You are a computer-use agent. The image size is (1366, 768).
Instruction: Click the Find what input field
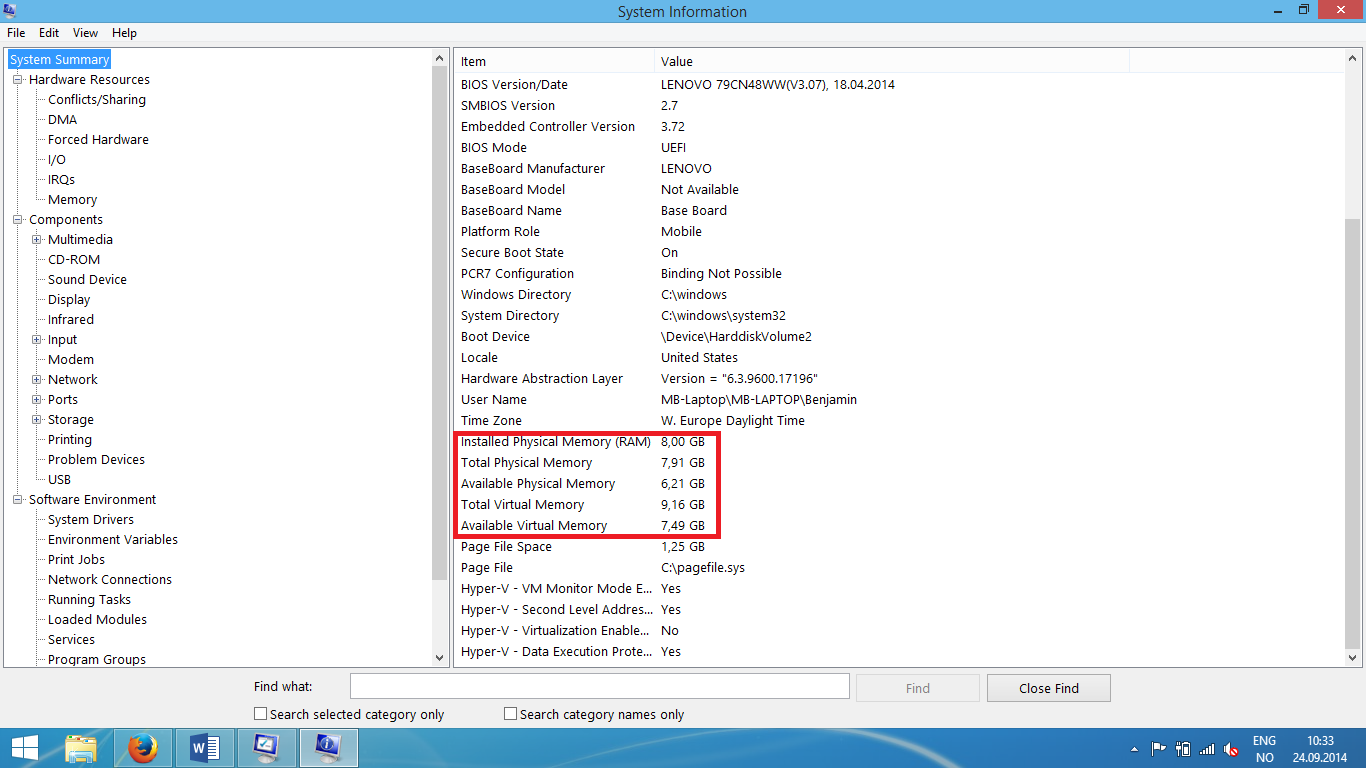coord(600,687)
